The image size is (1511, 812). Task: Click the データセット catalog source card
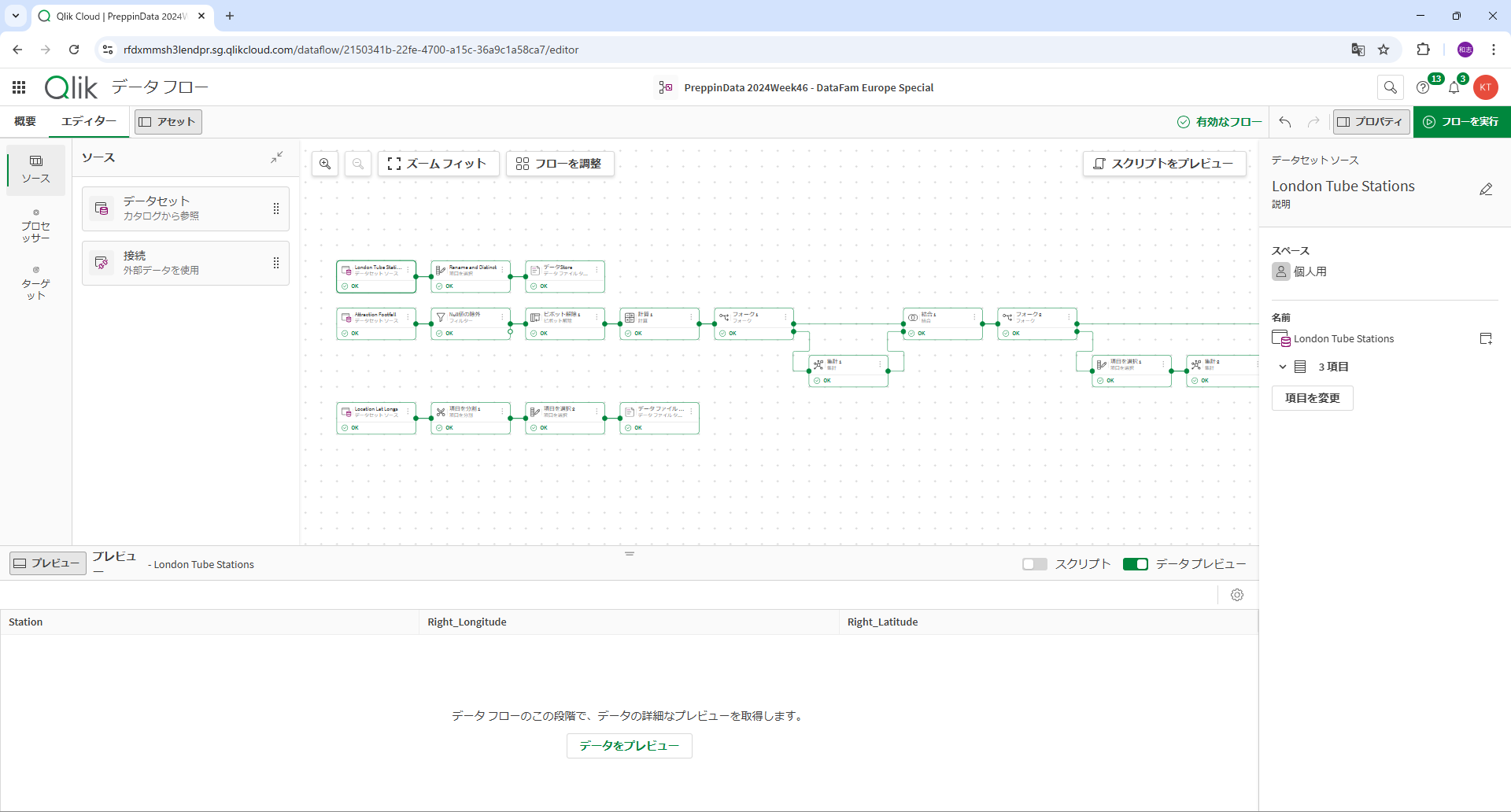pos(186,209)
